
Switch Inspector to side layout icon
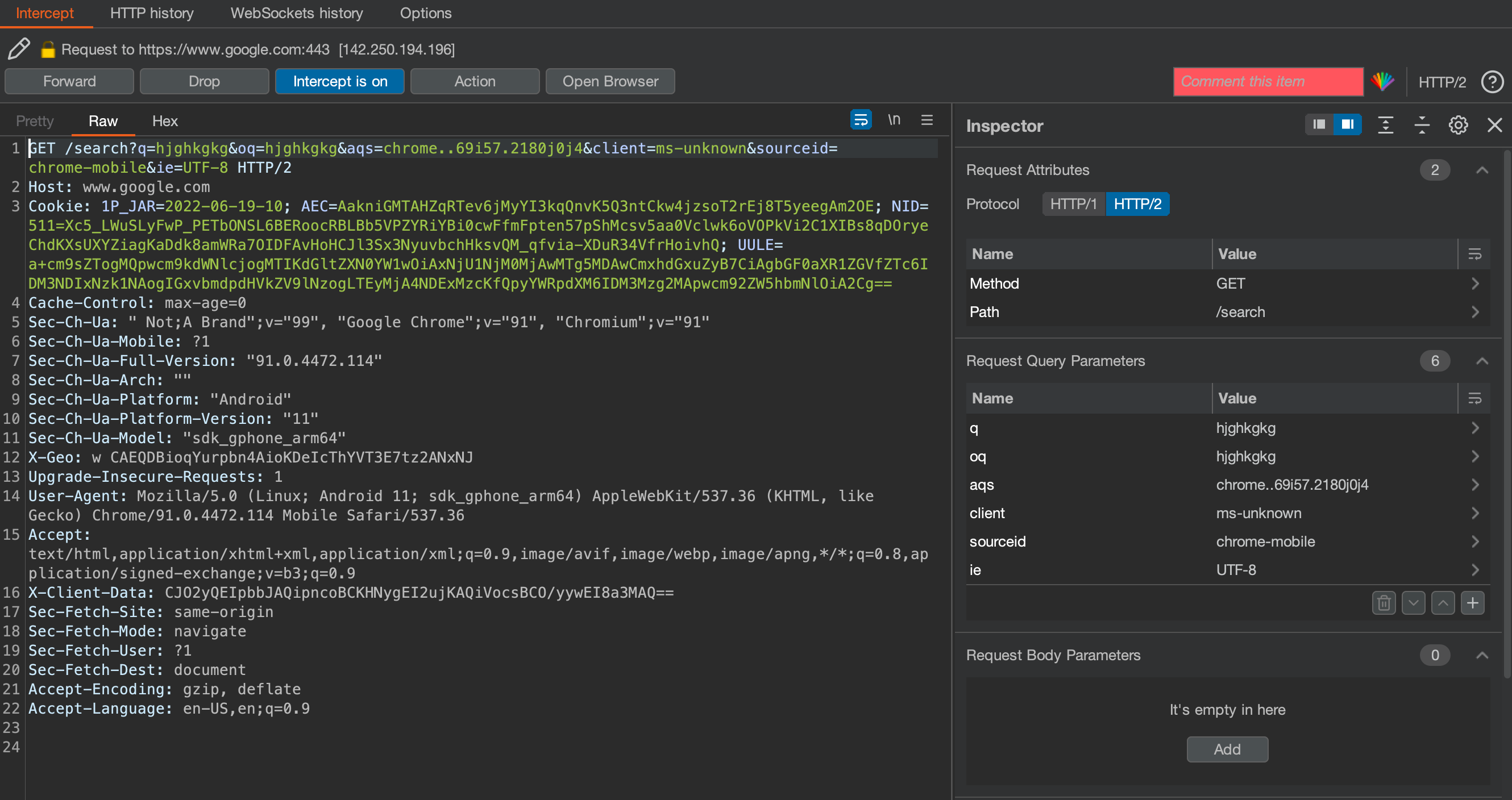tap(1348, 124)
